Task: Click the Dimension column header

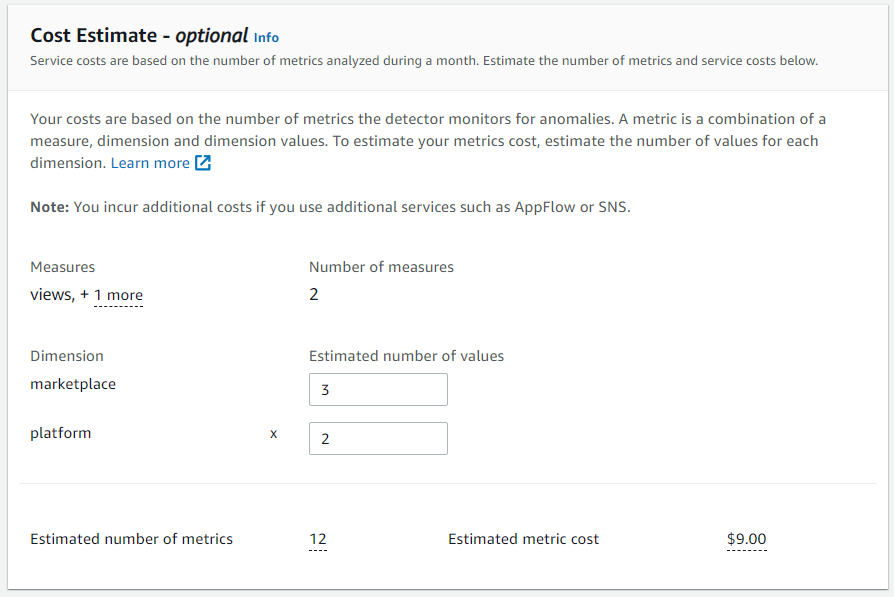Action: 67,356
